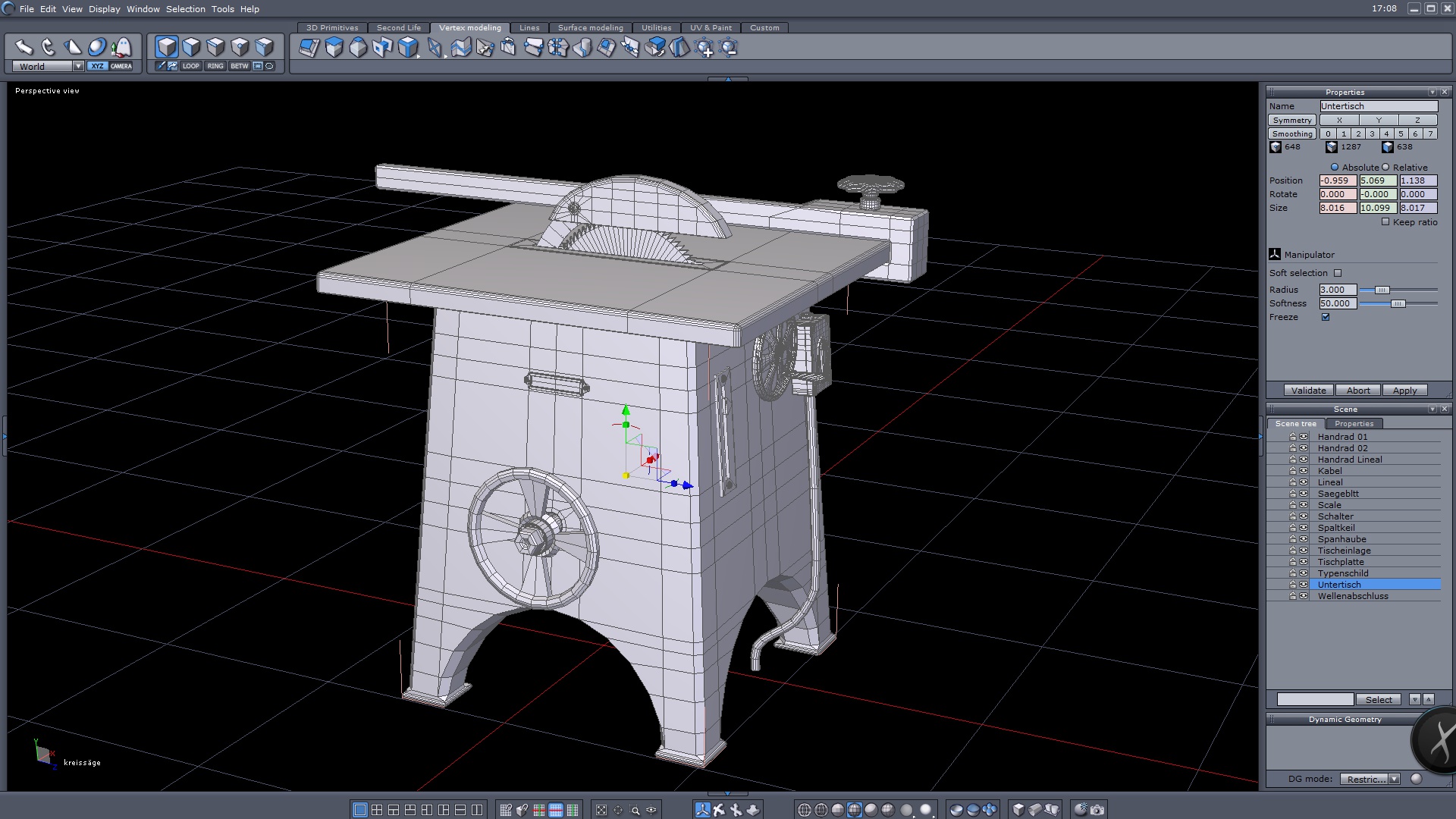Open the dropdown arrow beside Select button
The image size is (1456, 819).
[1414, 699]
